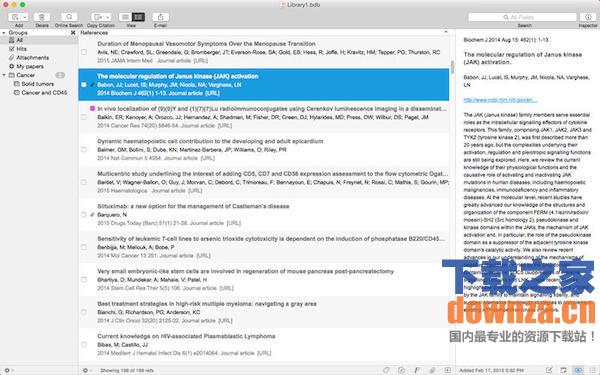Click the attachment pencil icon on Janus kinase row

[92, 85]
